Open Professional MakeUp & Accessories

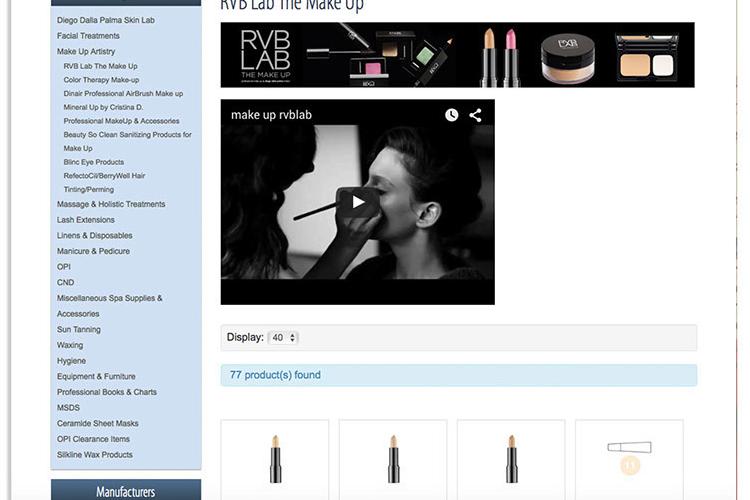pos(121,121)
